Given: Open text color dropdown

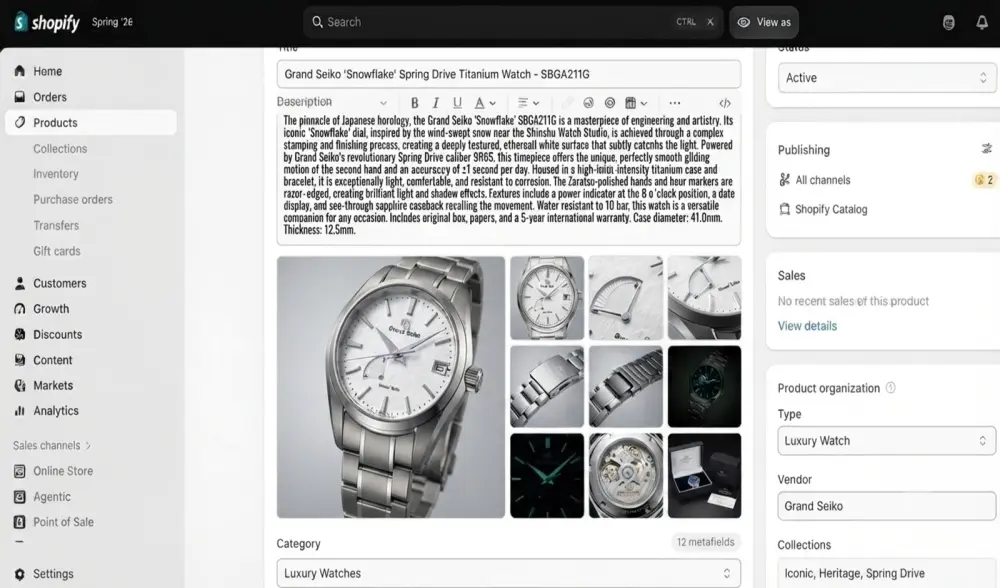Looking at the screenshot, I should coord(485,103).
